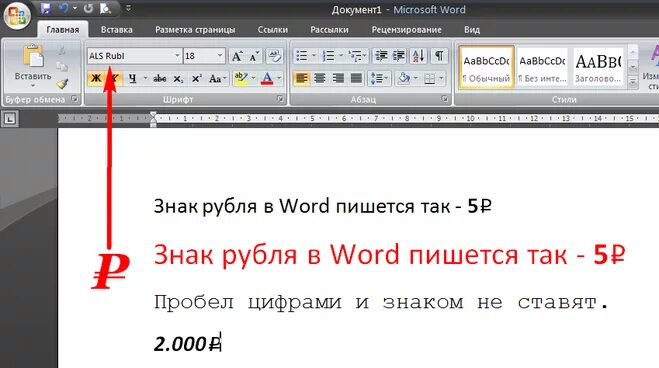Expand the full styles gallery
The height and width of the screenshot is (368, 659).
click(x=633, y=82)
